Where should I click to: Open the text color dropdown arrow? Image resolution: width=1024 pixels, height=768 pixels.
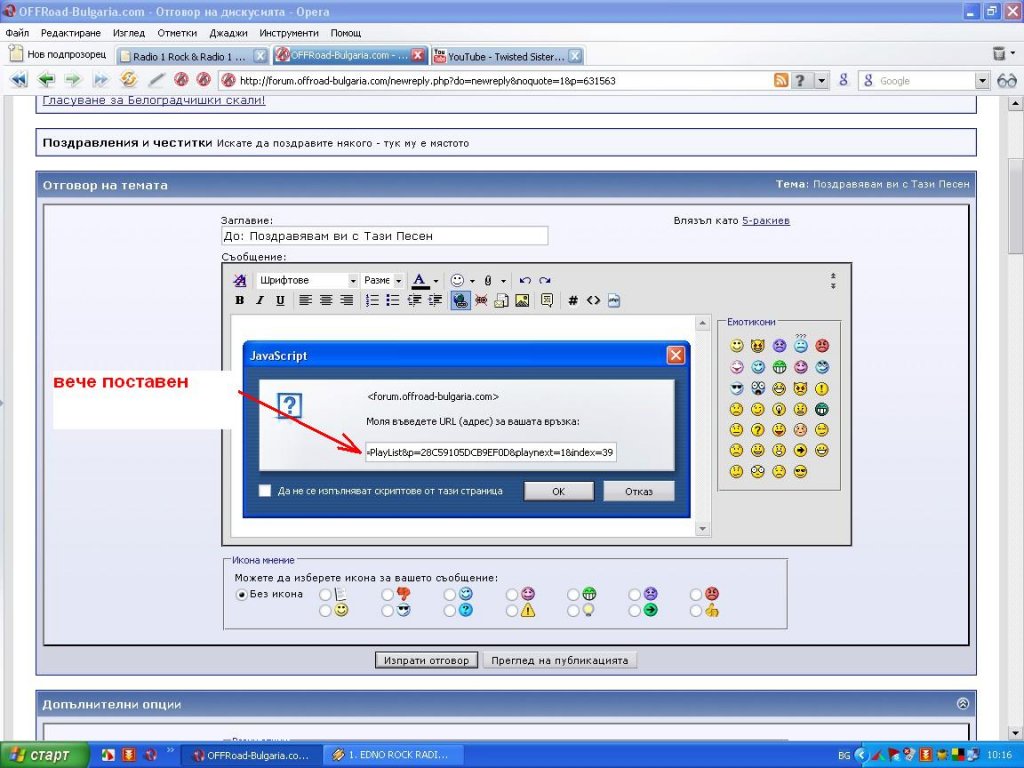pyautogui.click(x=436, y=281)
